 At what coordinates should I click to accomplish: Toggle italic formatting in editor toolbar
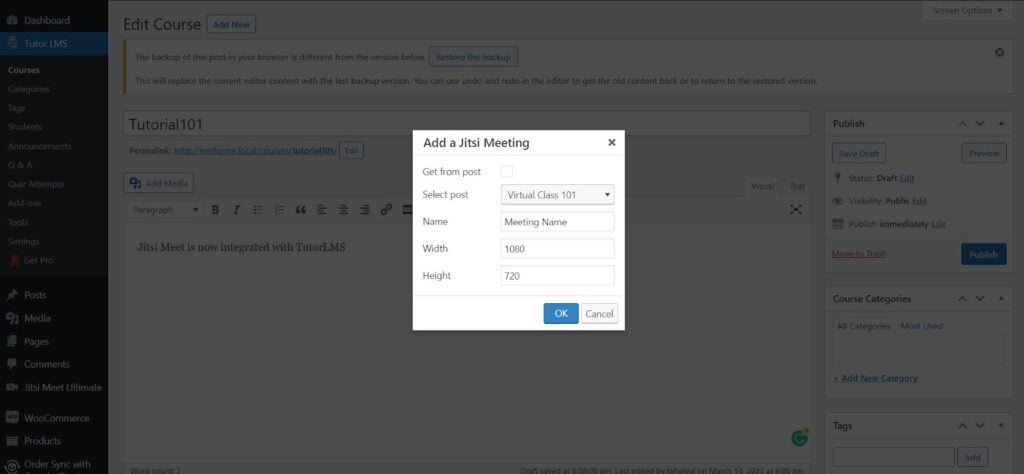(x=236, y=210)
